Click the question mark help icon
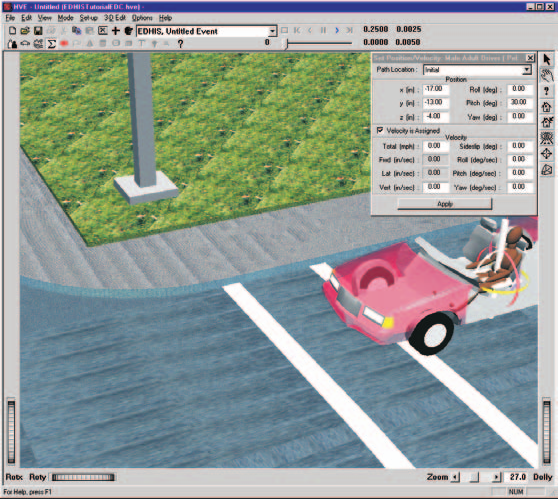 (x=180, y=44)
